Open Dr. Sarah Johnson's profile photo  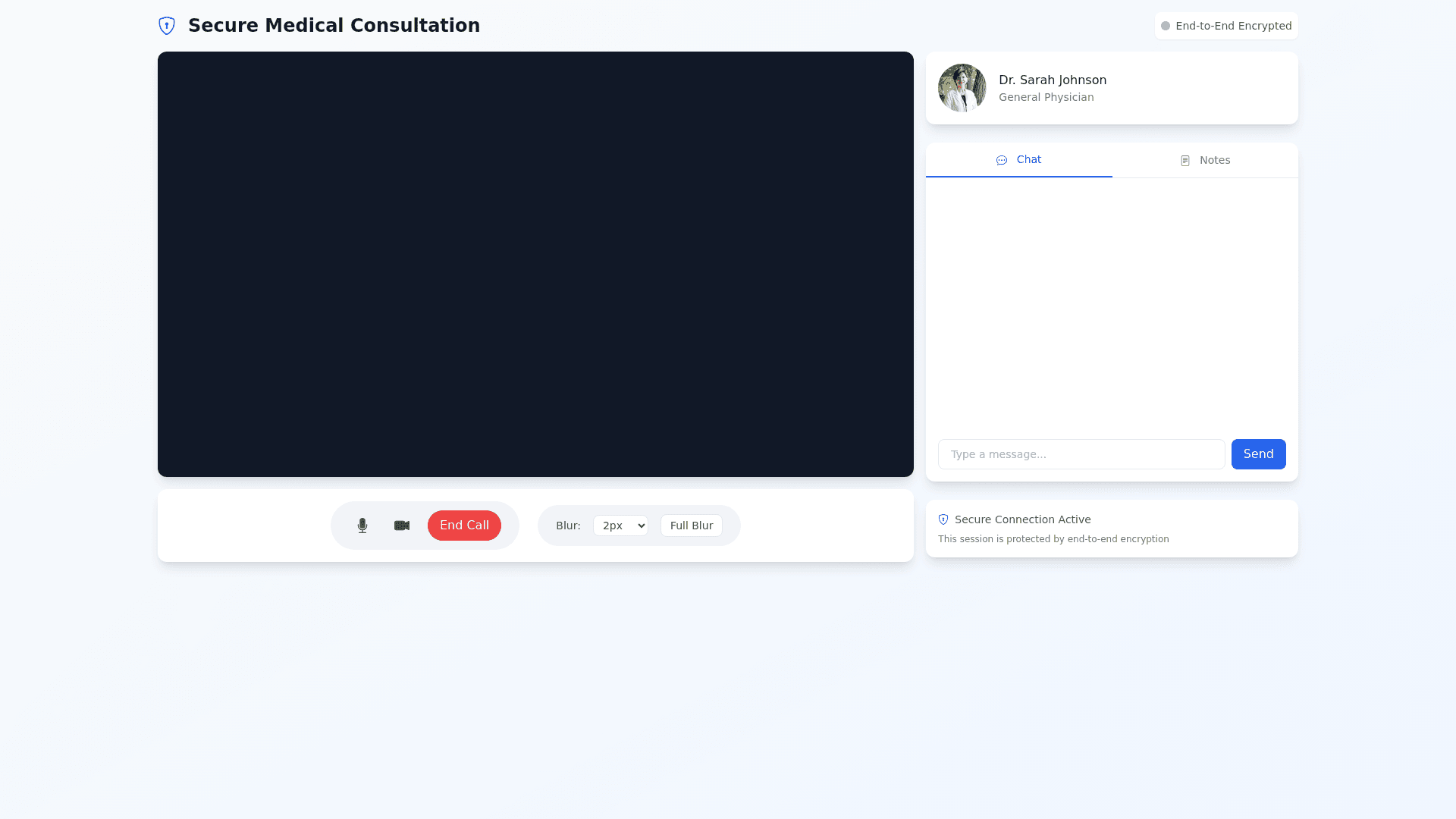962,88
